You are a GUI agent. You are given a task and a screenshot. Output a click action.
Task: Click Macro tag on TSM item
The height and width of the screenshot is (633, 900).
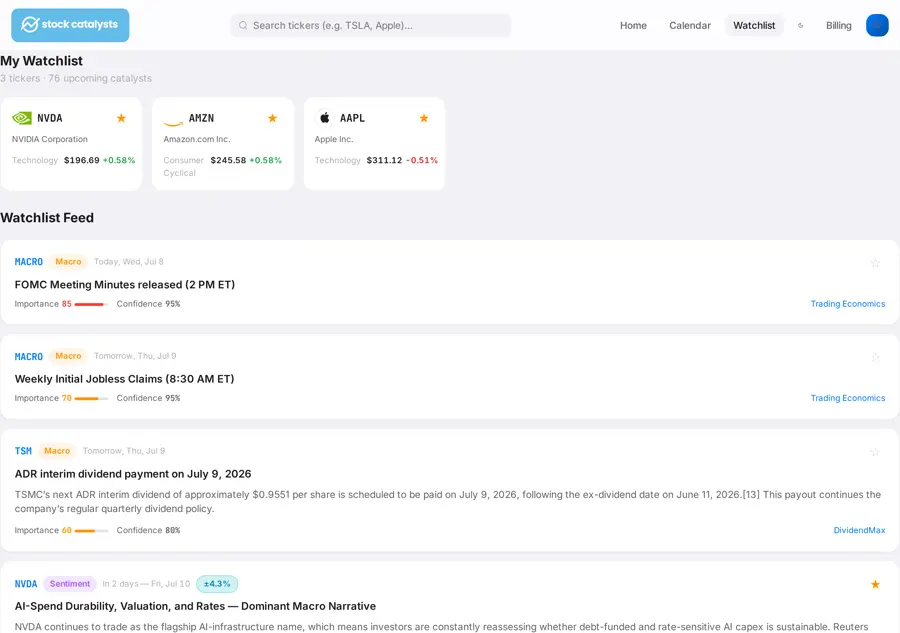click(57, 451)
